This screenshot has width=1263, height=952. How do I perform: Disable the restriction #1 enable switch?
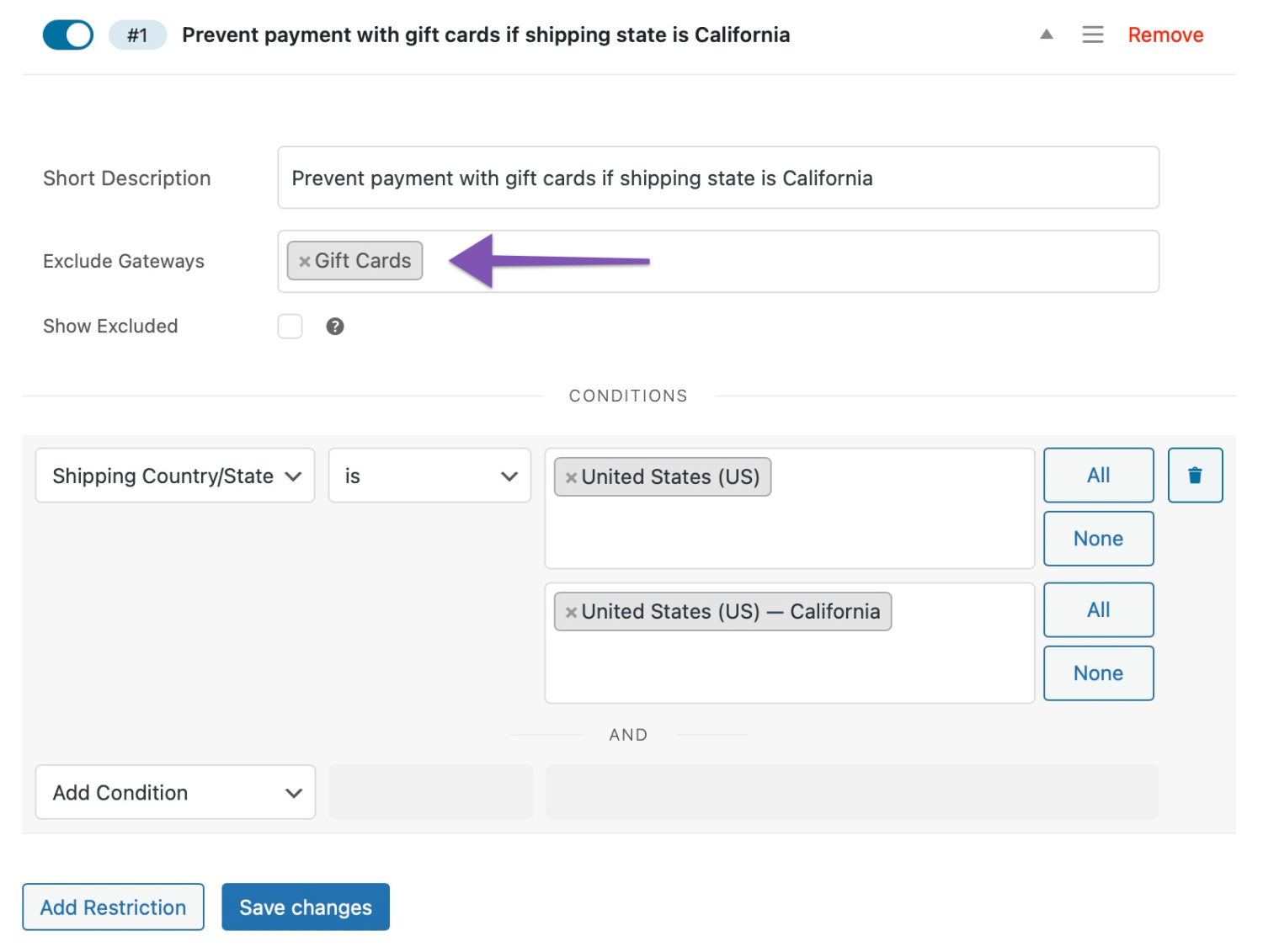67,35
